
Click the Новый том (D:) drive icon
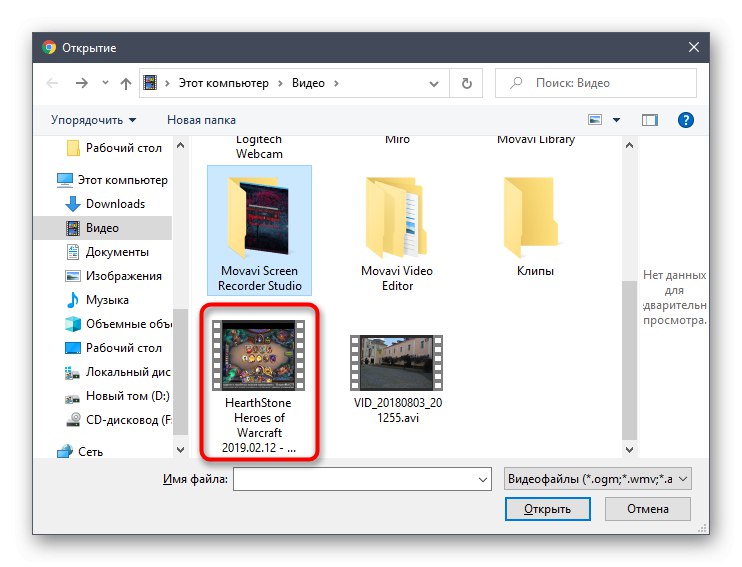pos(72,398)
